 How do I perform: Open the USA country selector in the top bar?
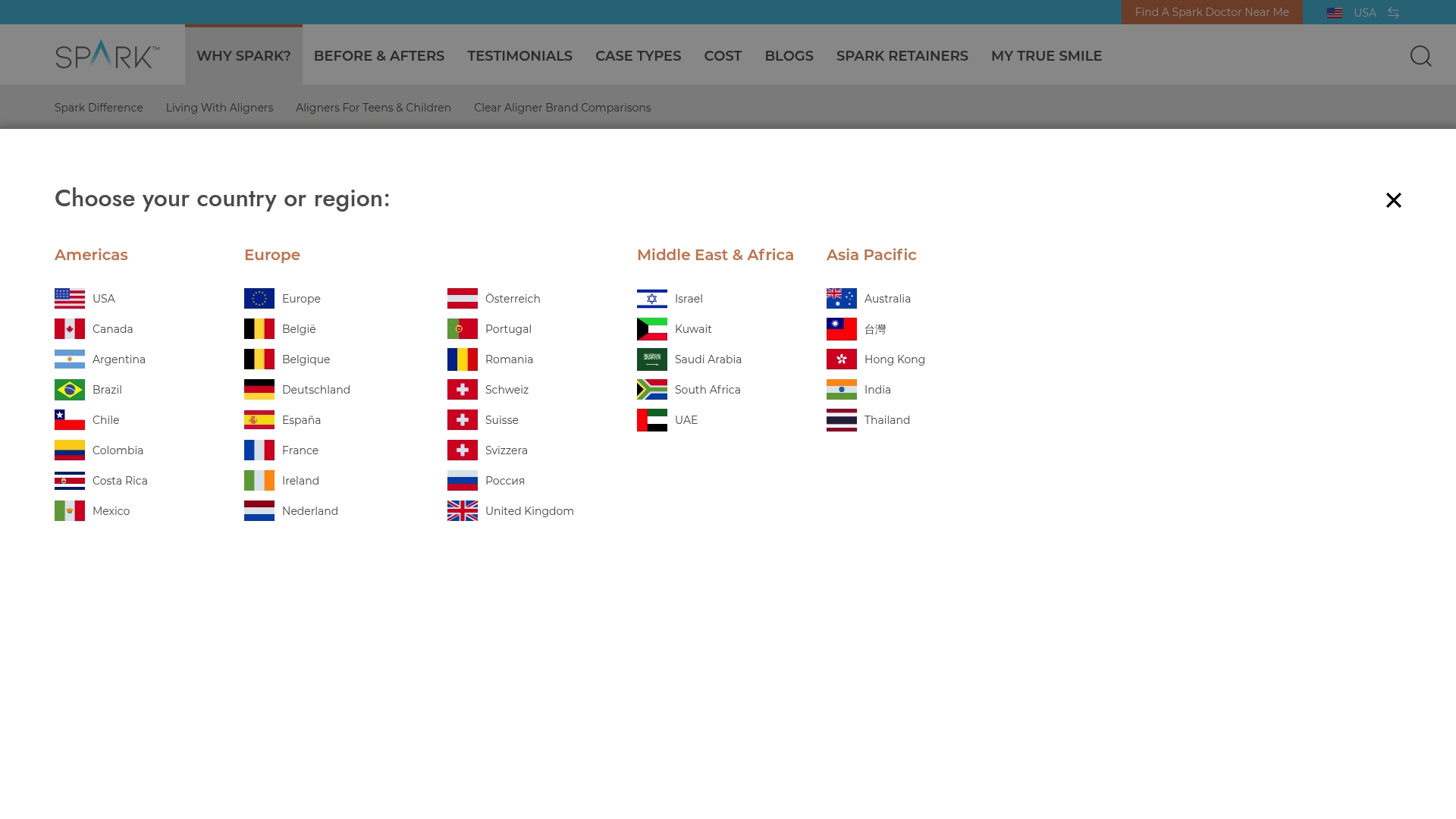click(x=1363, y=13)
